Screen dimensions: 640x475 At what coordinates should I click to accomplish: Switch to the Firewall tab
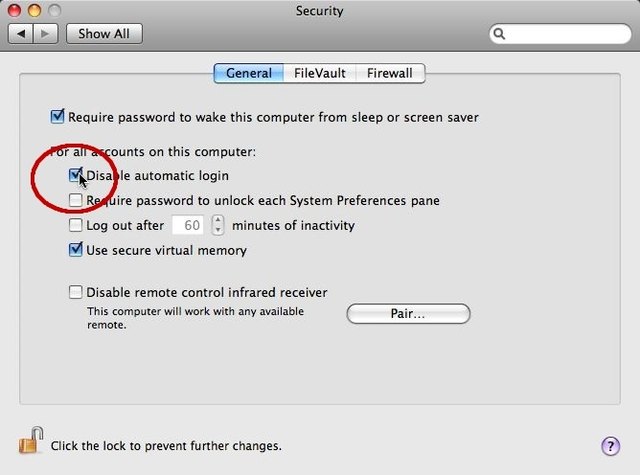pyautogui.click(x=390, y=73)
